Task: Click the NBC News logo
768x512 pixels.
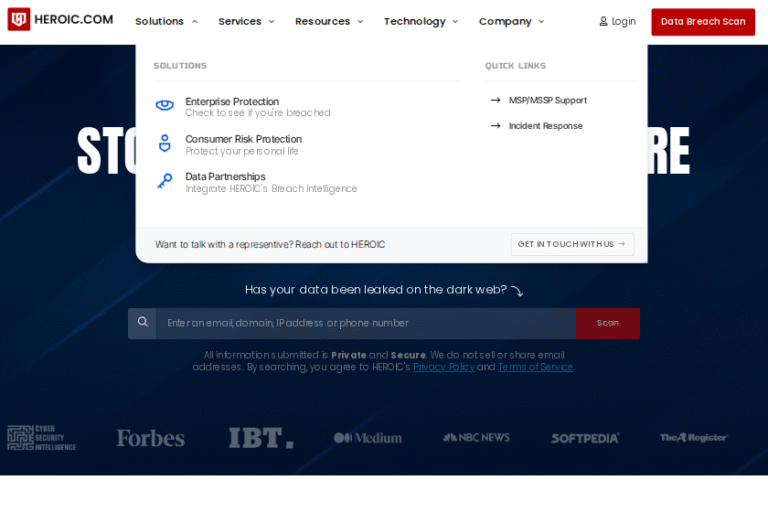Action: (477, 438)
